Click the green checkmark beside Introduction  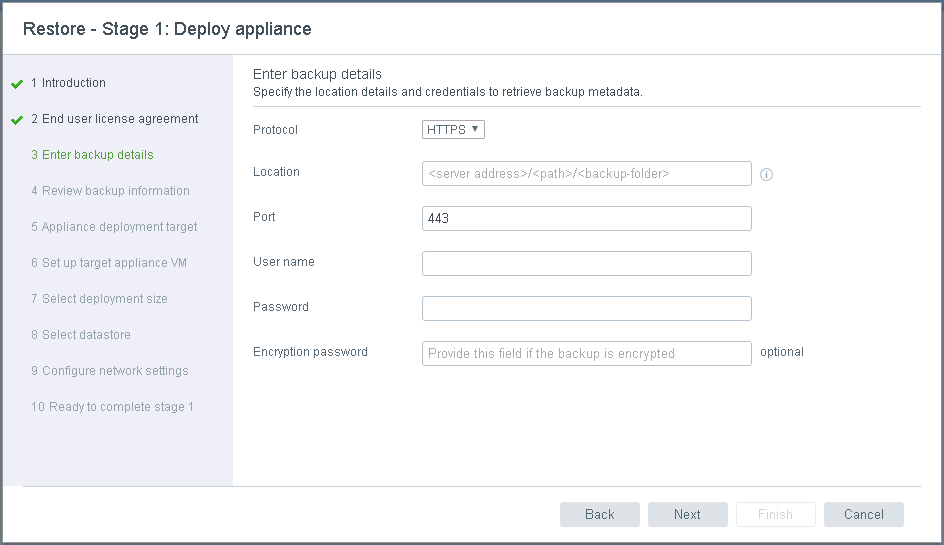pos(17,84)
